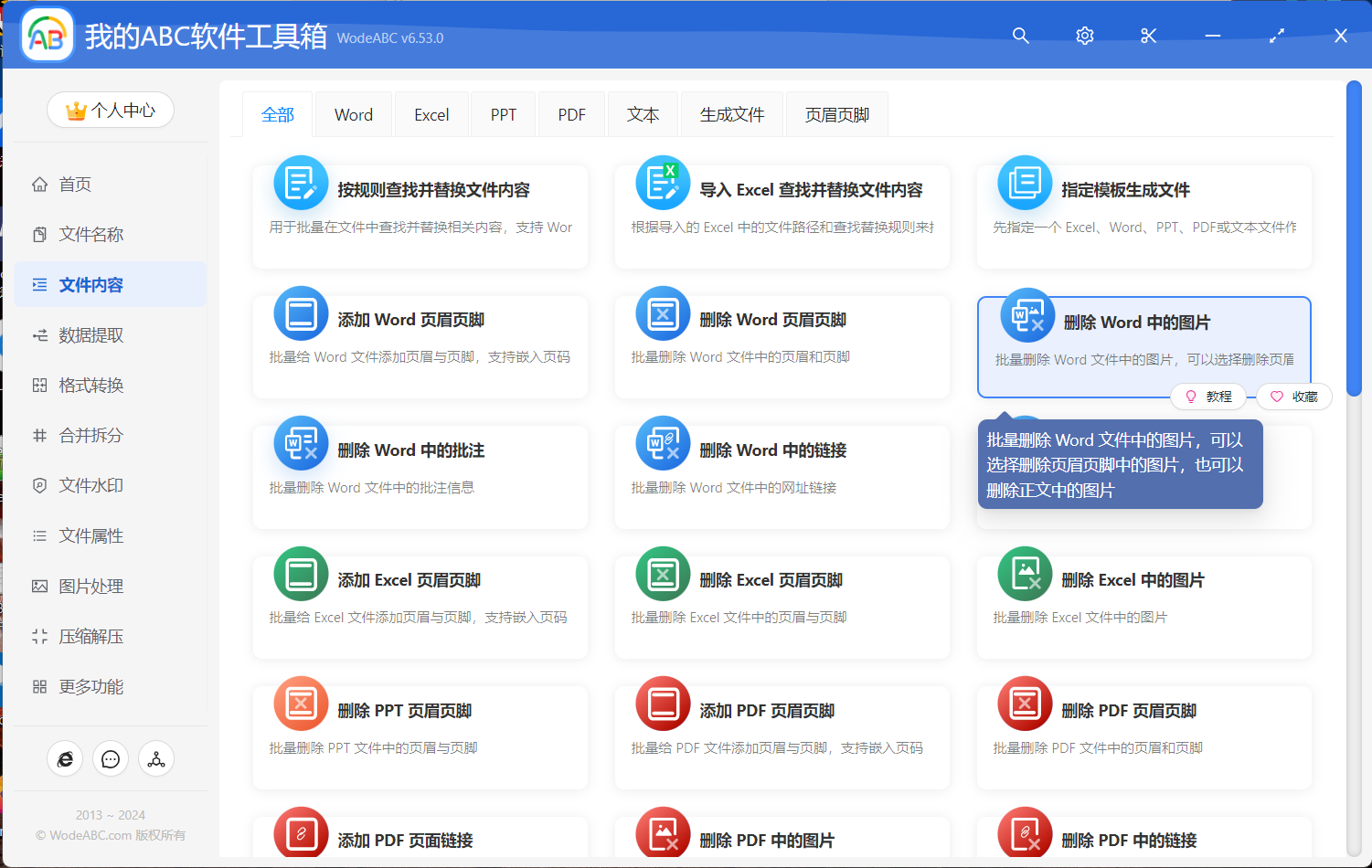
Task: Click the 教程 button on the highlighted card
Action: 1208,396
